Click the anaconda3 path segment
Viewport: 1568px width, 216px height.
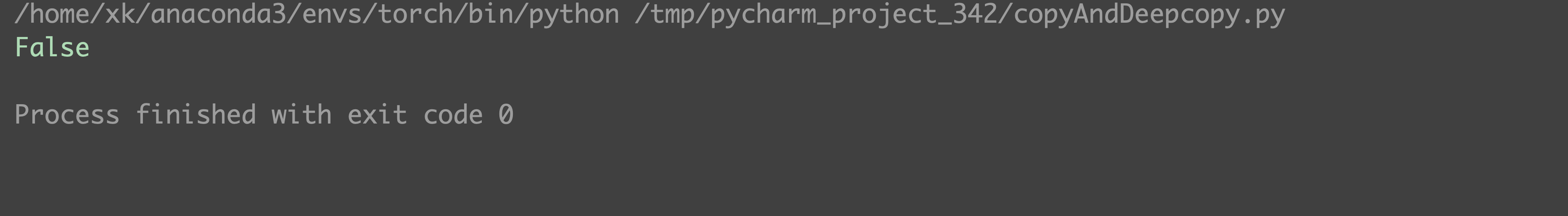tap(219, 13)
